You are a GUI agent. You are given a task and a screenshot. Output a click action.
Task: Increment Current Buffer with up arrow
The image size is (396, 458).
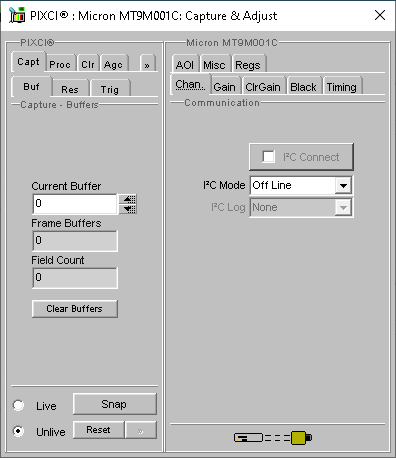(x=129, y=199)
